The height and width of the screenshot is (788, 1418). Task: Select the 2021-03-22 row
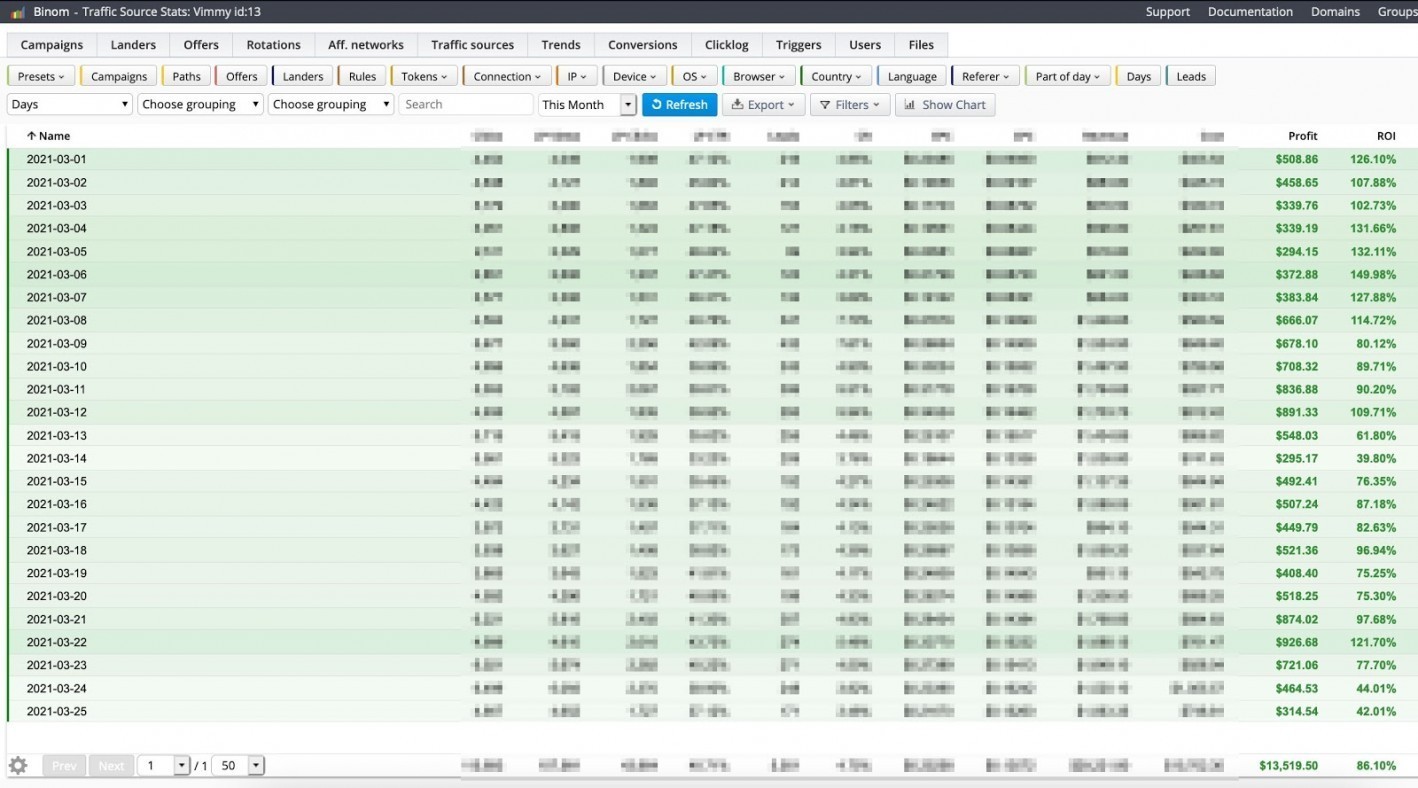coord(712,642)
